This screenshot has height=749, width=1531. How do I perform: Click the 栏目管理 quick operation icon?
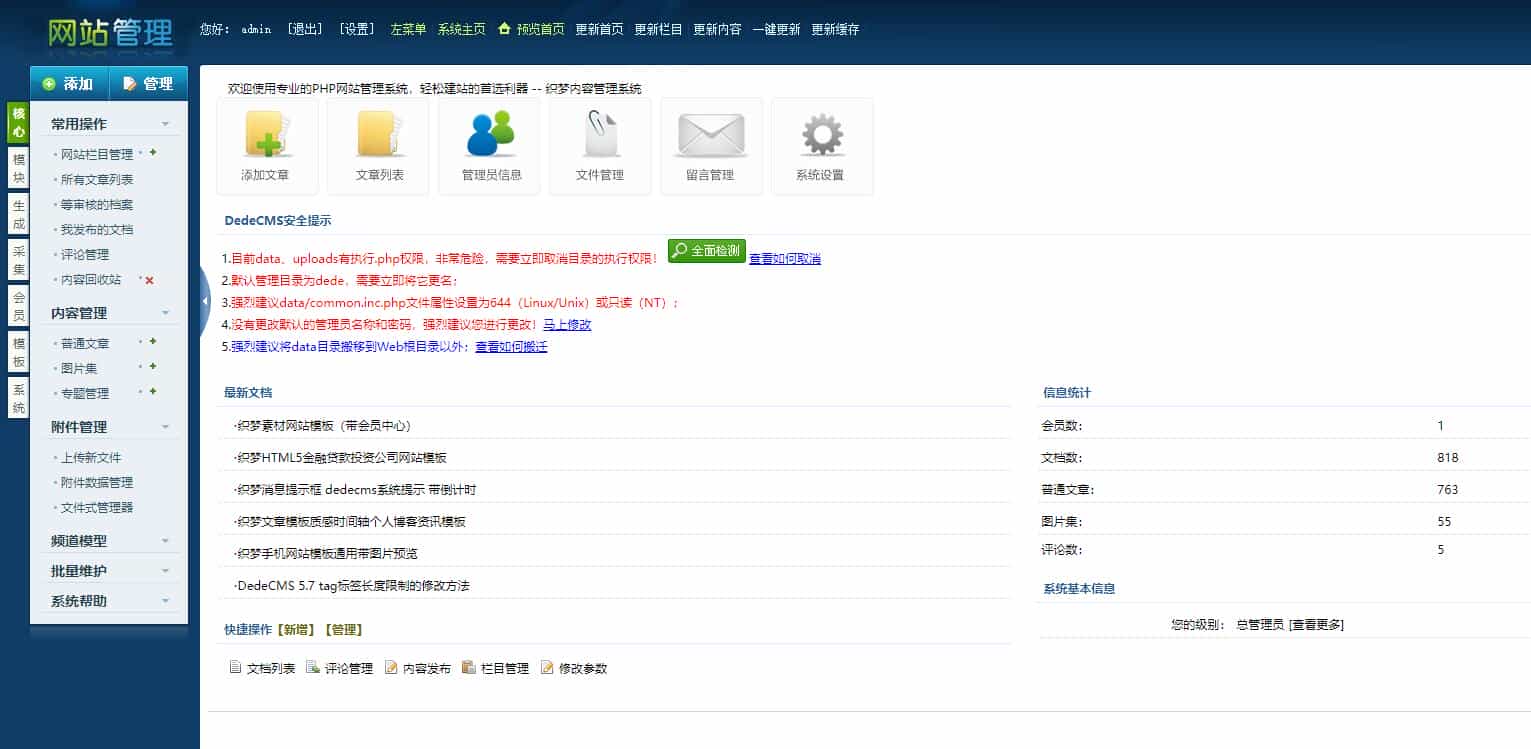(467, 667)
